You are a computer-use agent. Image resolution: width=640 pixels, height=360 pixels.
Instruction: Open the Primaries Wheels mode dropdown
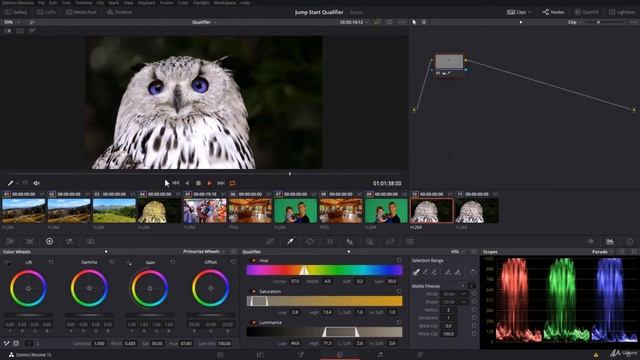point(204,251)
